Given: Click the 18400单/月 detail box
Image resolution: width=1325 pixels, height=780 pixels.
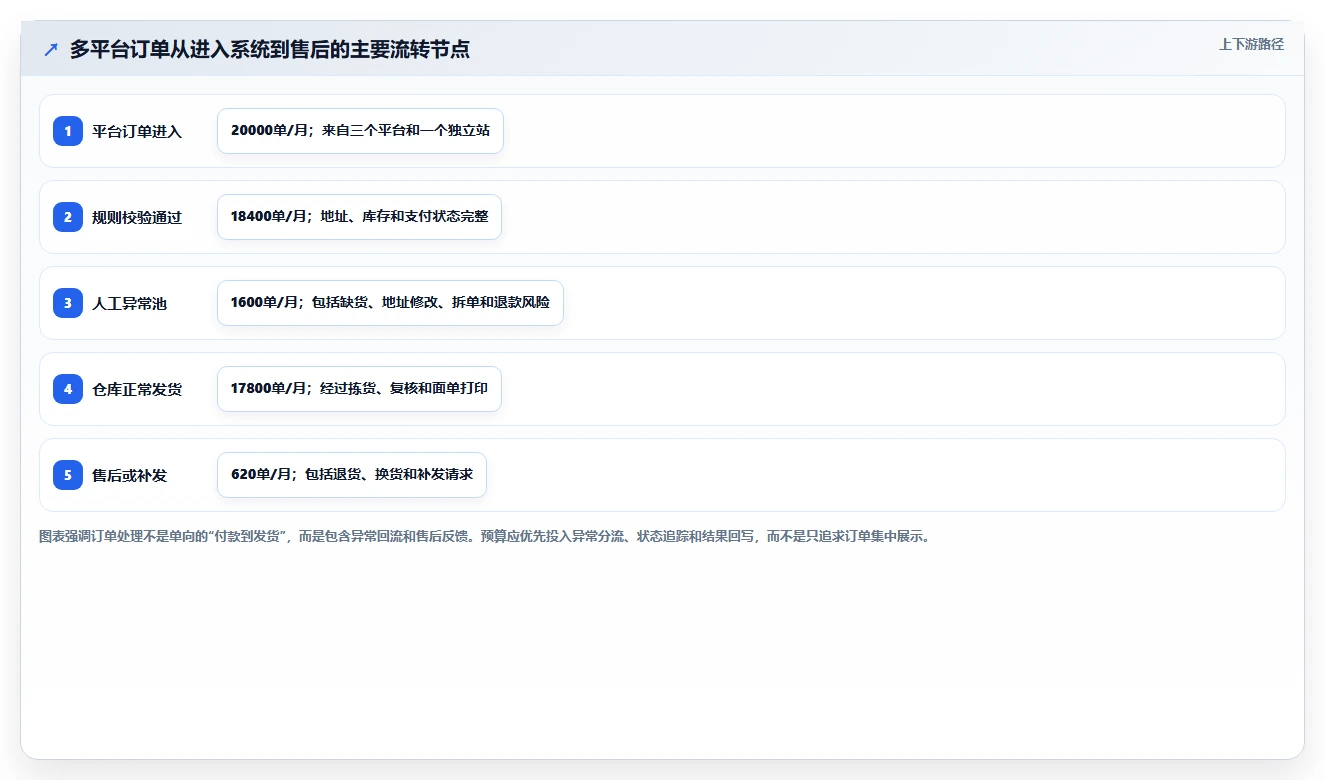Looking at the screenshot, I should click(x=359, y=217).
